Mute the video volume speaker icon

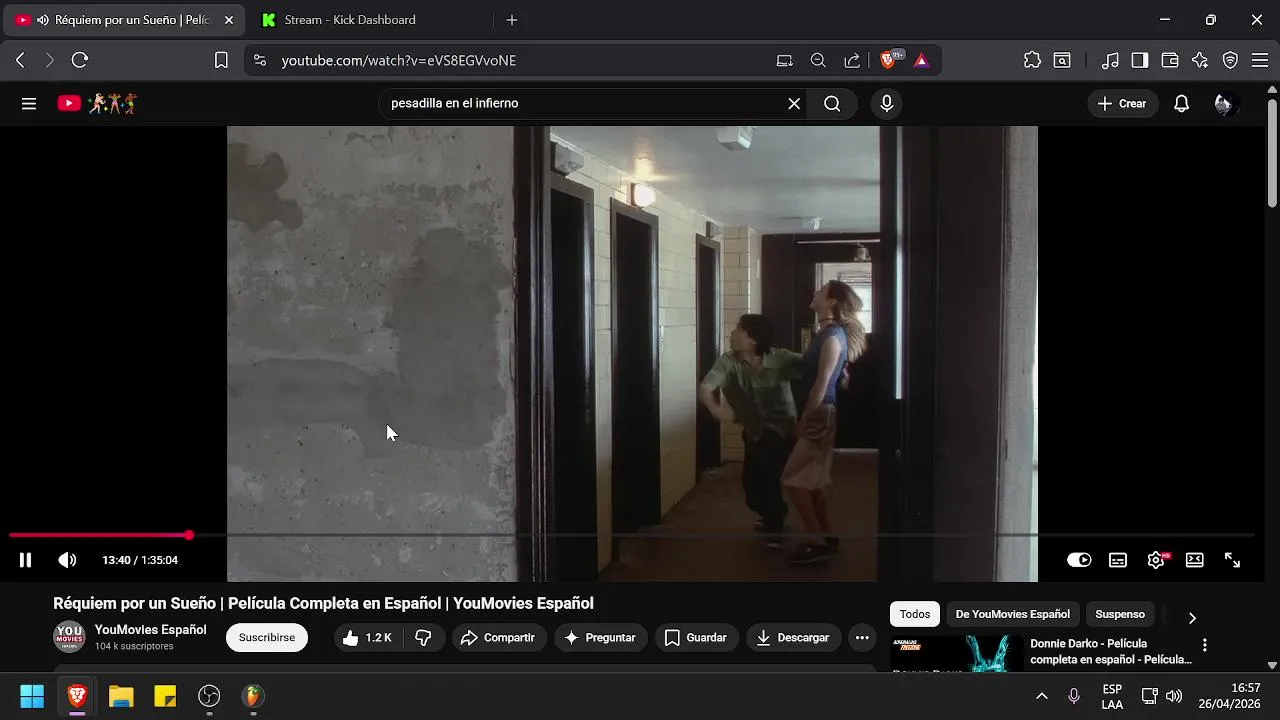coord(67,560)
